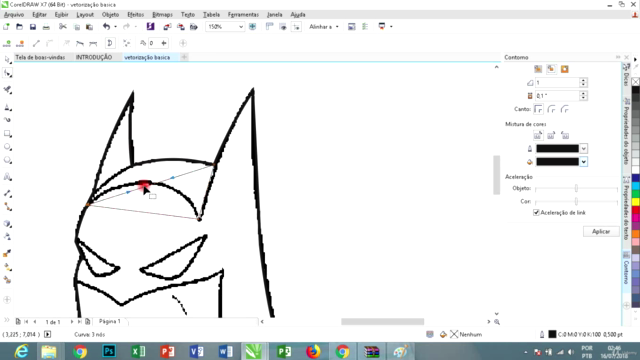640x360 pixels.
Task: Select the Shape tool in the toolbox
Action: click(x=7, y=73)
